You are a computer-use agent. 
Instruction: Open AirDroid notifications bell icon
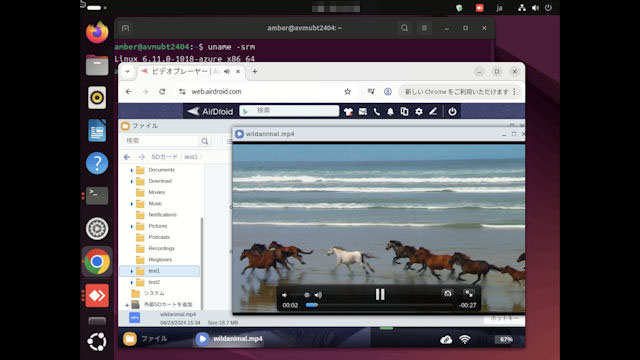click(390, 111)
